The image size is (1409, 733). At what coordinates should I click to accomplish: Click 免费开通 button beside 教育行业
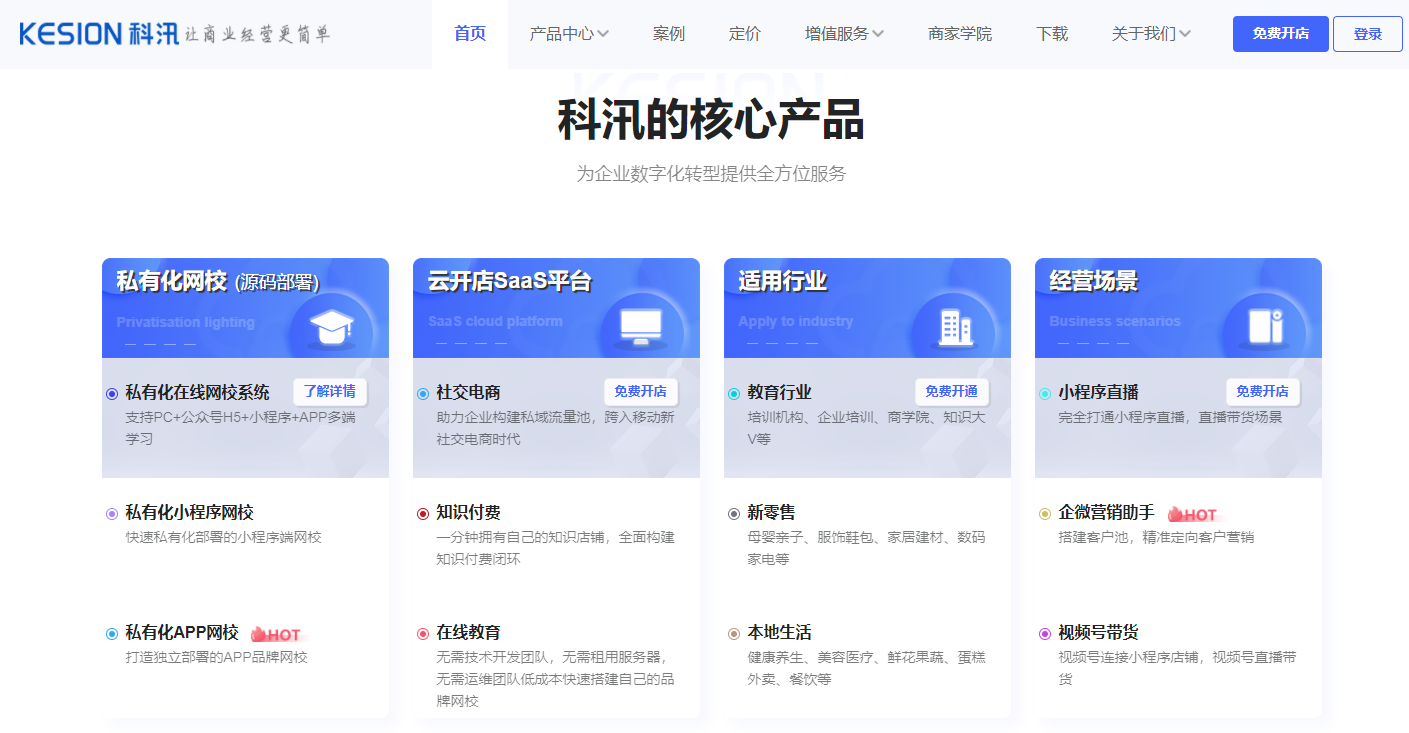(952, 391)
